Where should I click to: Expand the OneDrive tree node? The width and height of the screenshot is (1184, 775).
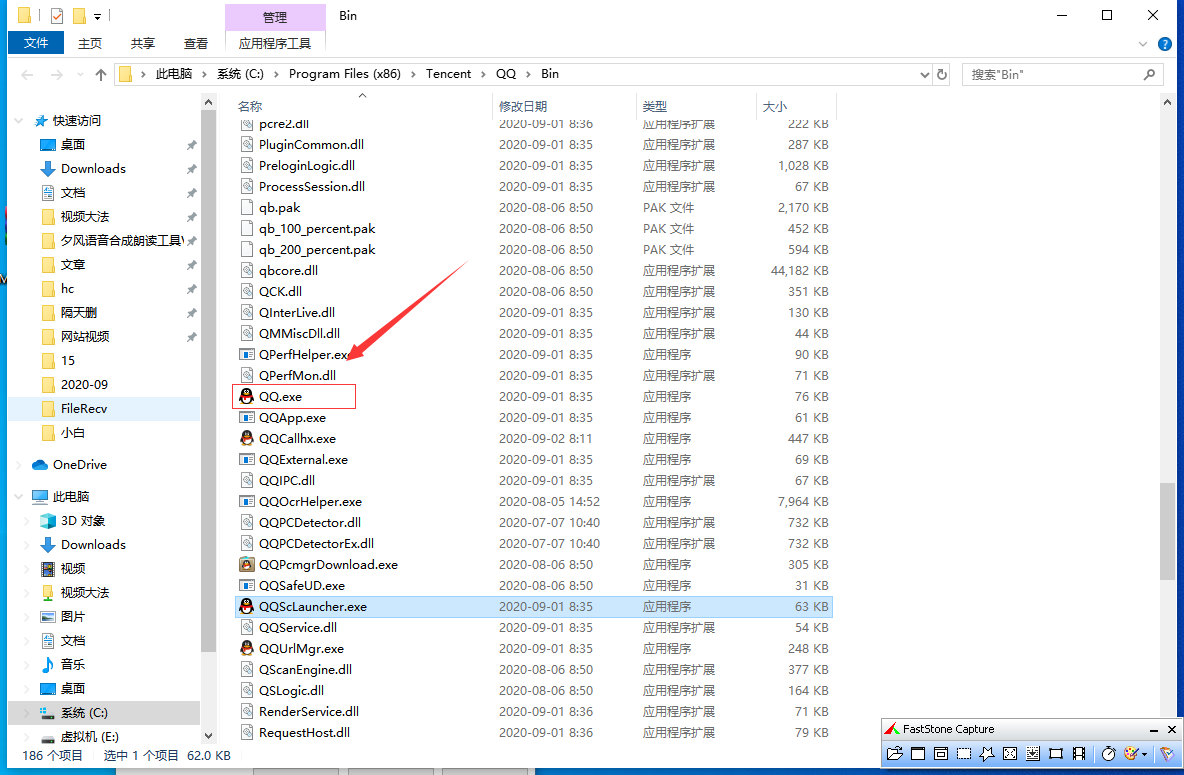tap(18, 465)
